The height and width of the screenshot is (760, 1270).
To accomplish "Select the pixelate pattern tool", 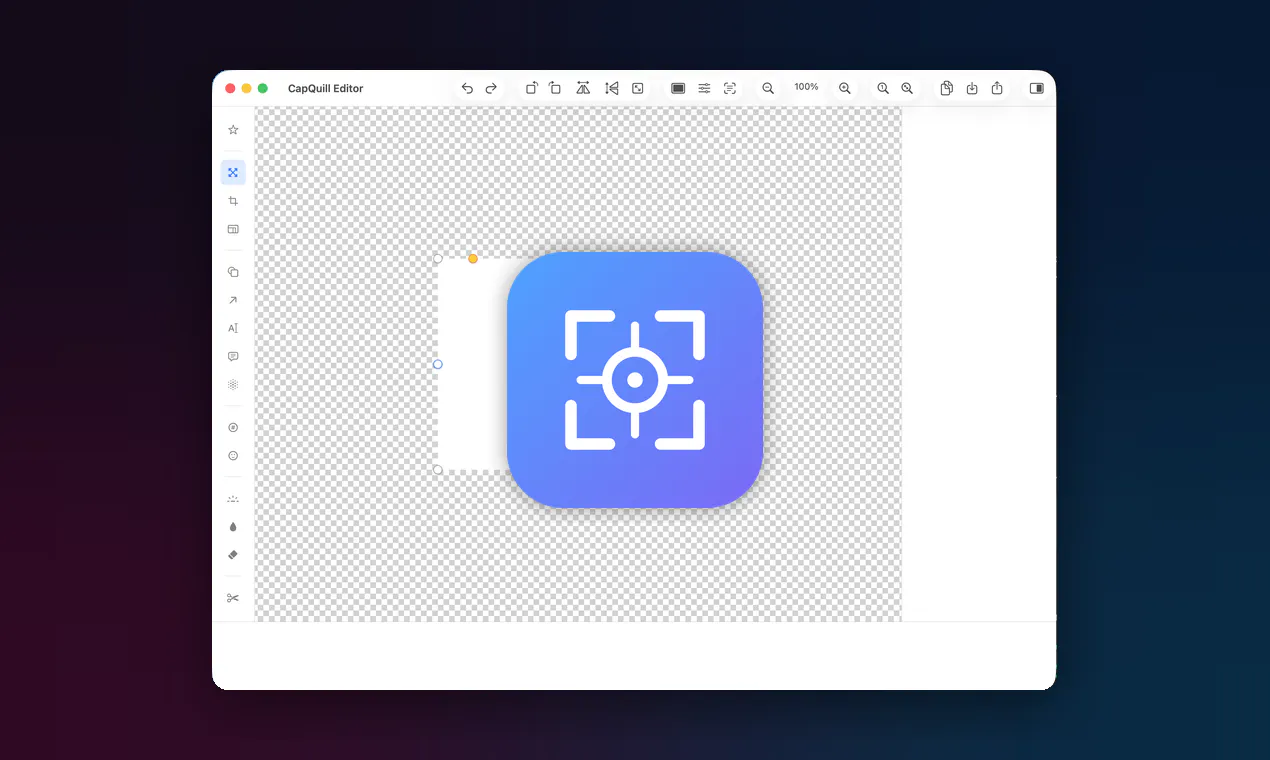I will pos(233,384).
